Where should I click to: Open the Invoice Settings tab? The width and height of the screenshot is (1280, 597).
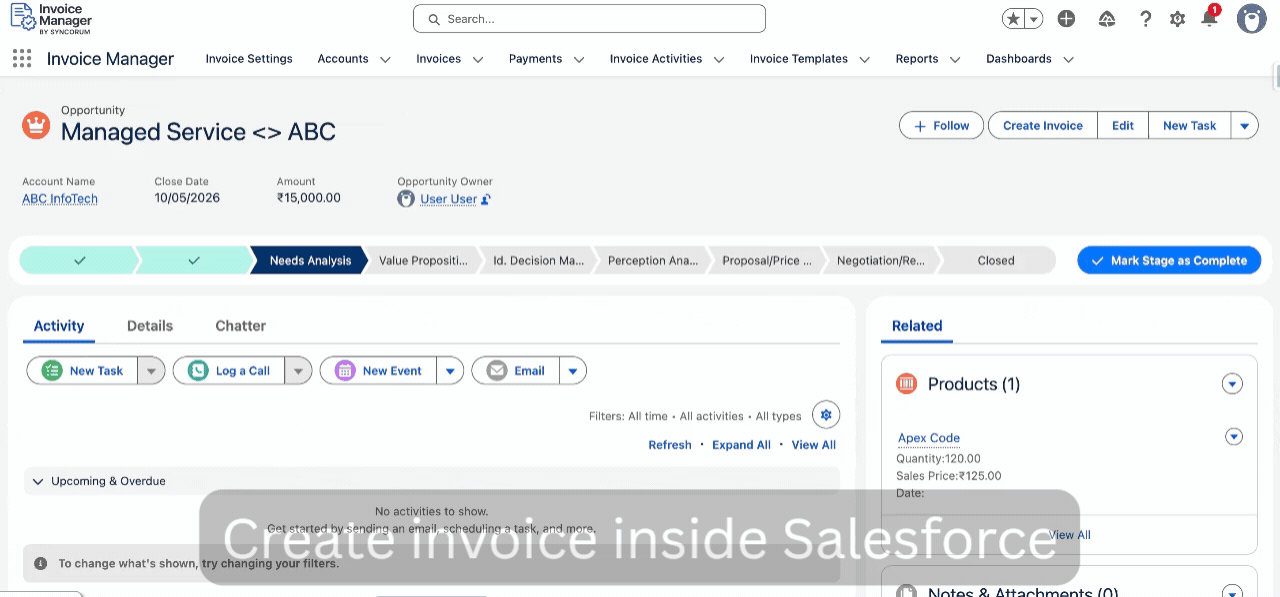click(x=249, y=59)
